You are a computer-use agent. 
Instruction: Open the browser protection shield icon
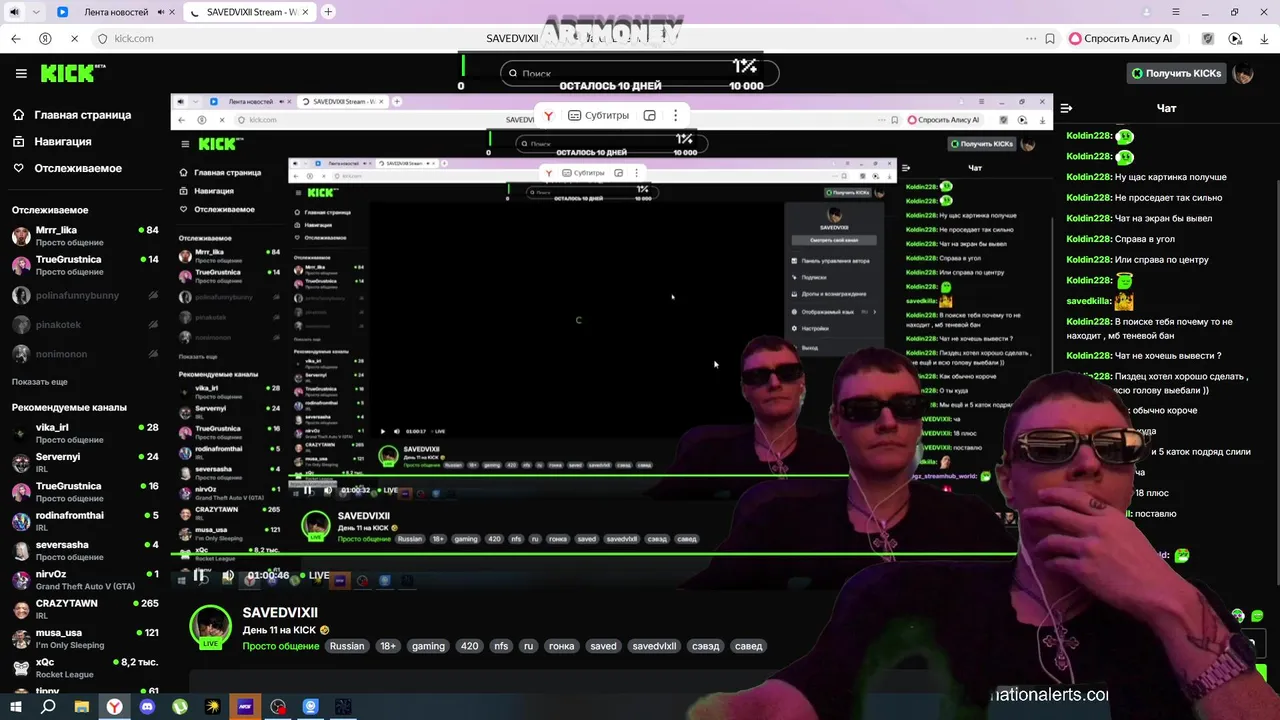coord(1208,39)
